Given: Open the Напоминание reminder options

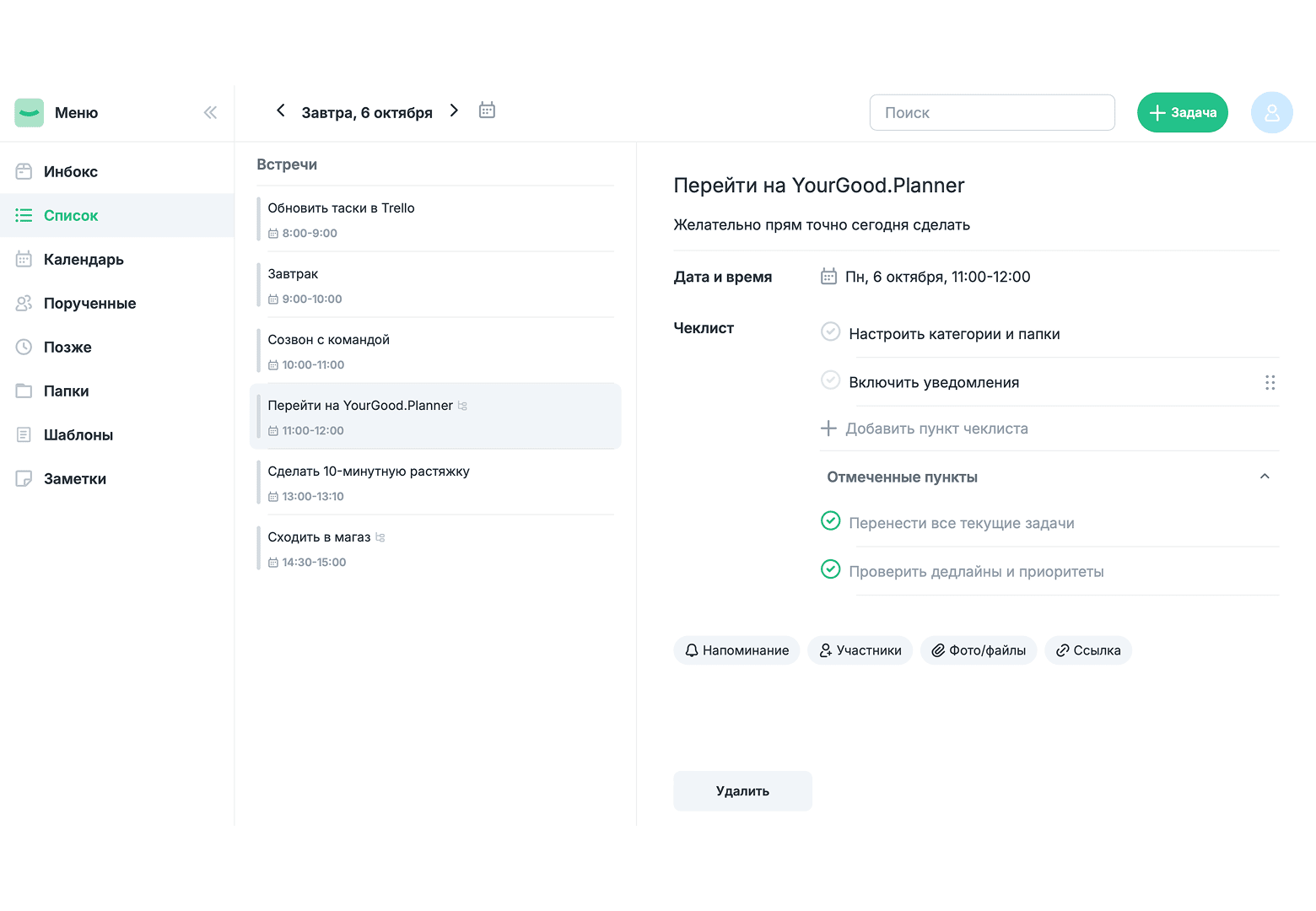Looking at the screenshot, I should click(x=736, y=650).
